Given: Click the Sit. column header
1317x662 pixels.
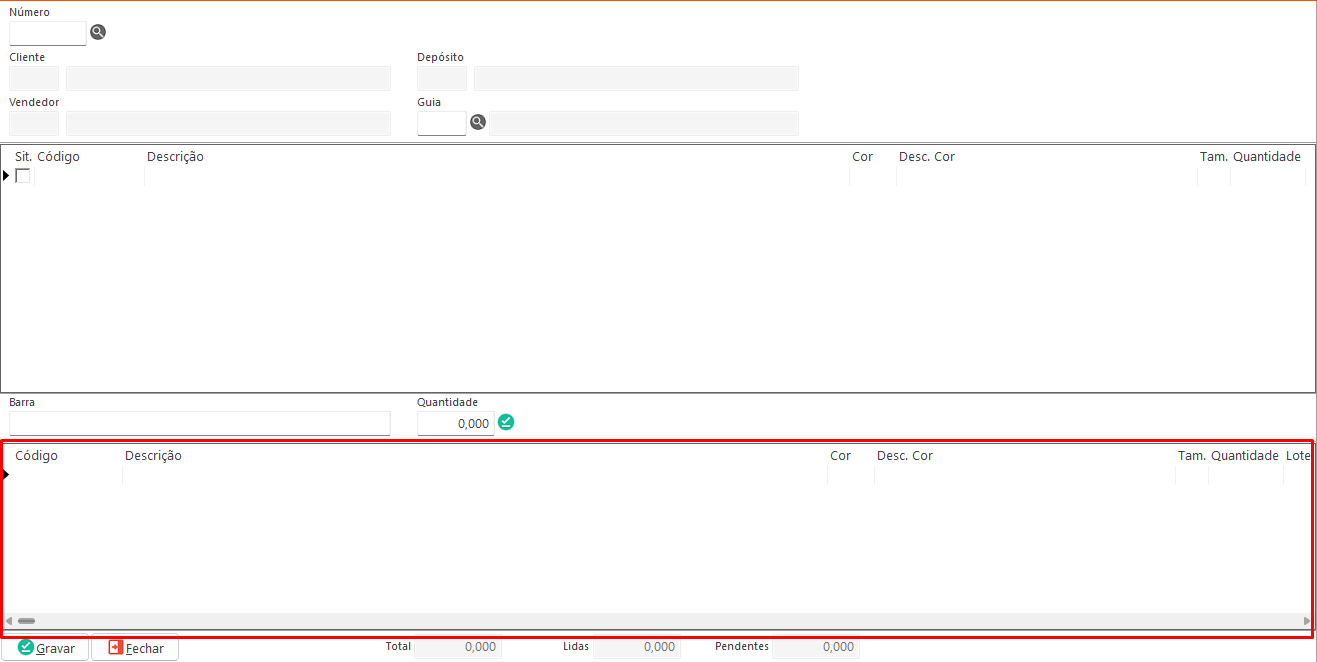Looking at the screenshot, I should (x=23, y=157).
